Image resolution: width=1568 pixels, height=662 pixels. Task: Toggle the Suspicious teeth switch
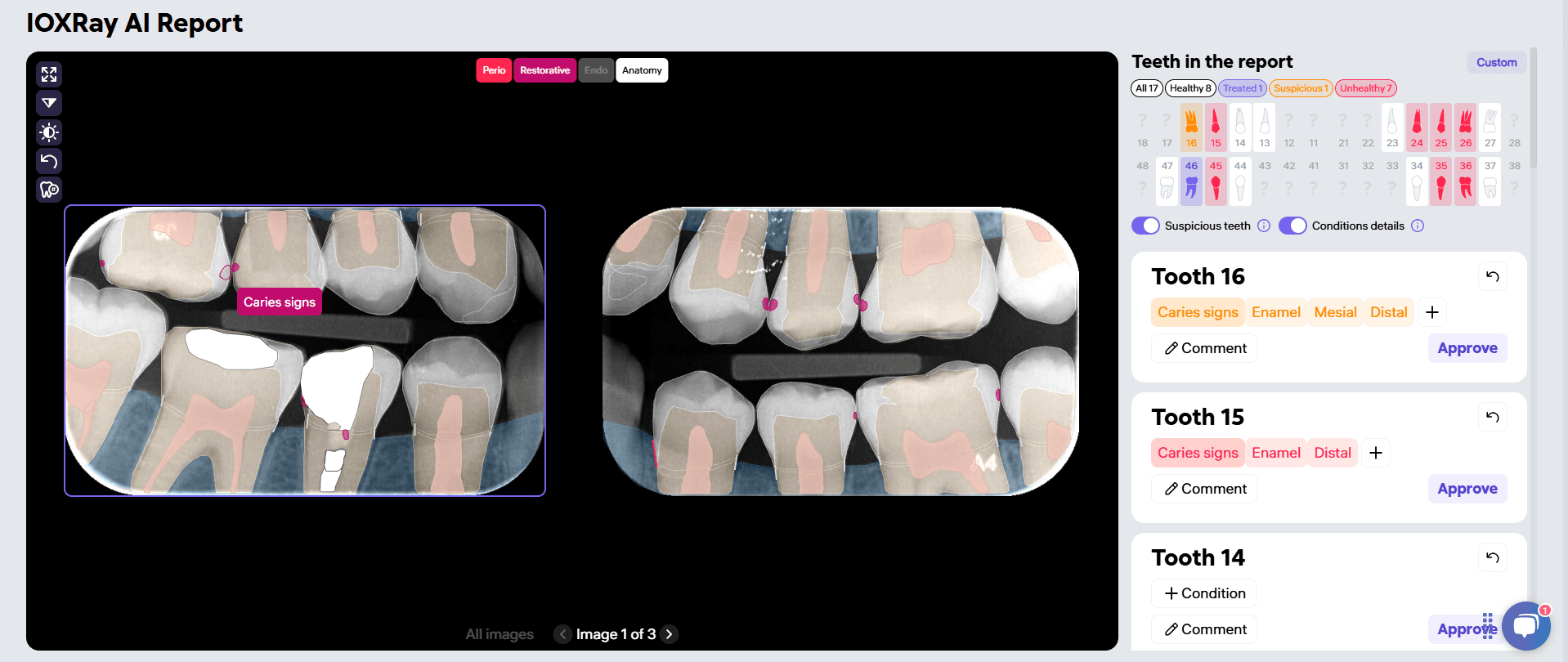(1145, 226)
